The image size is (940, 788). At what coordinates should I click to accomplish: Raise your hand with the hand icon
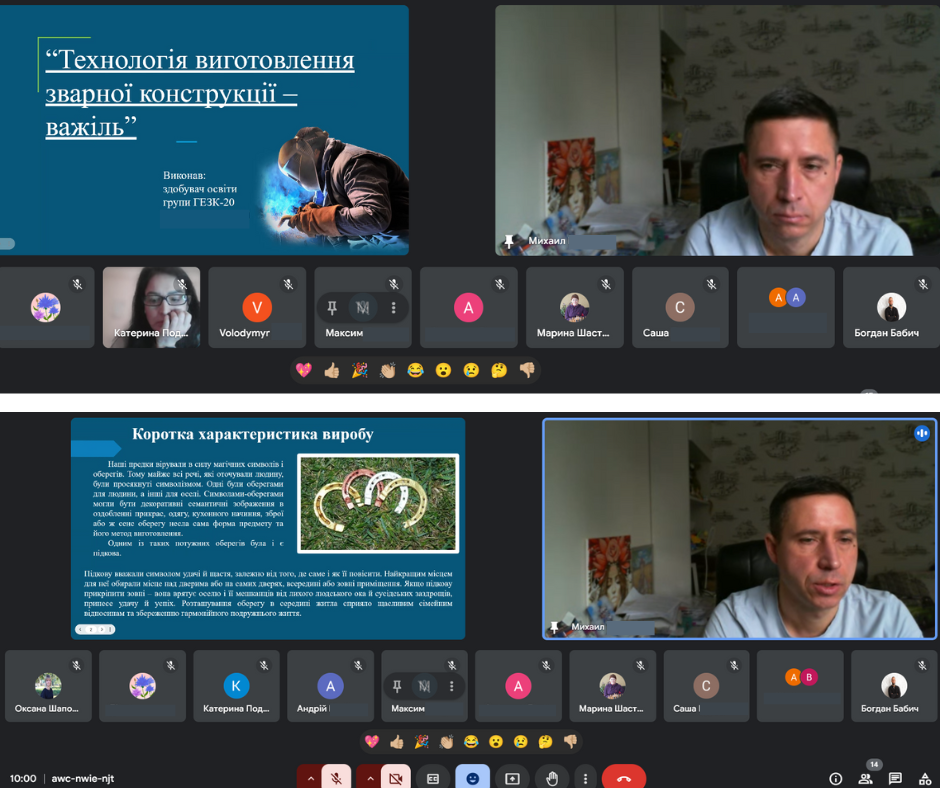tap(552, 778)
